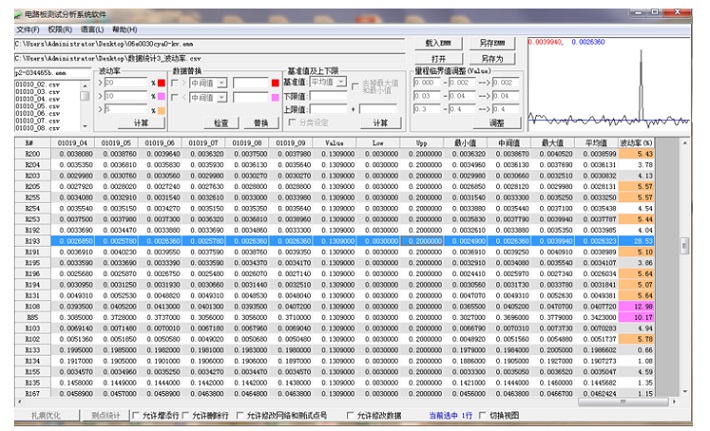
Task: Select 01010_02.csv in the file list
Action: [x=38, y=85]
